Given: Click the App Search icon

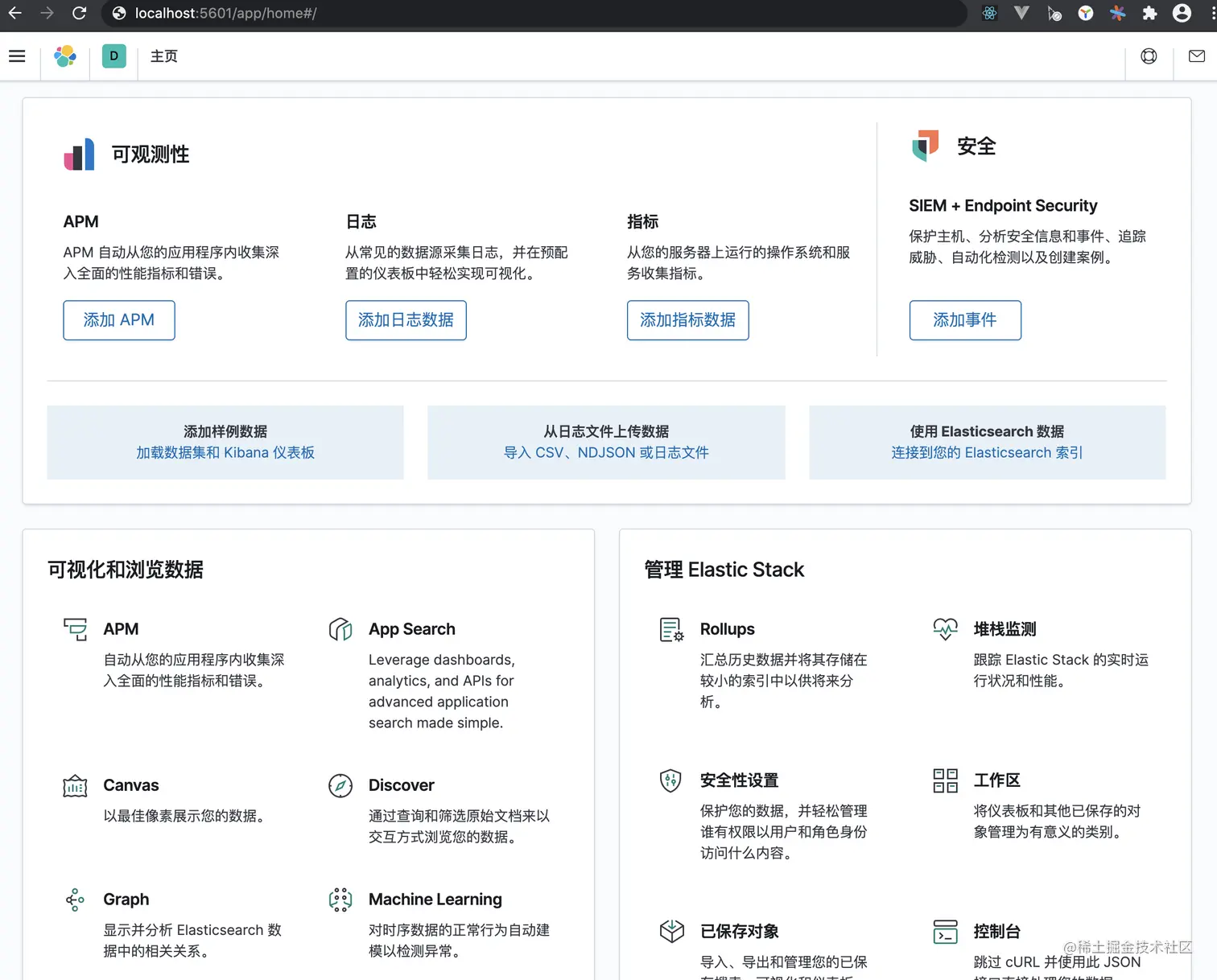Looking at the screenshot, I should [340, 629].
